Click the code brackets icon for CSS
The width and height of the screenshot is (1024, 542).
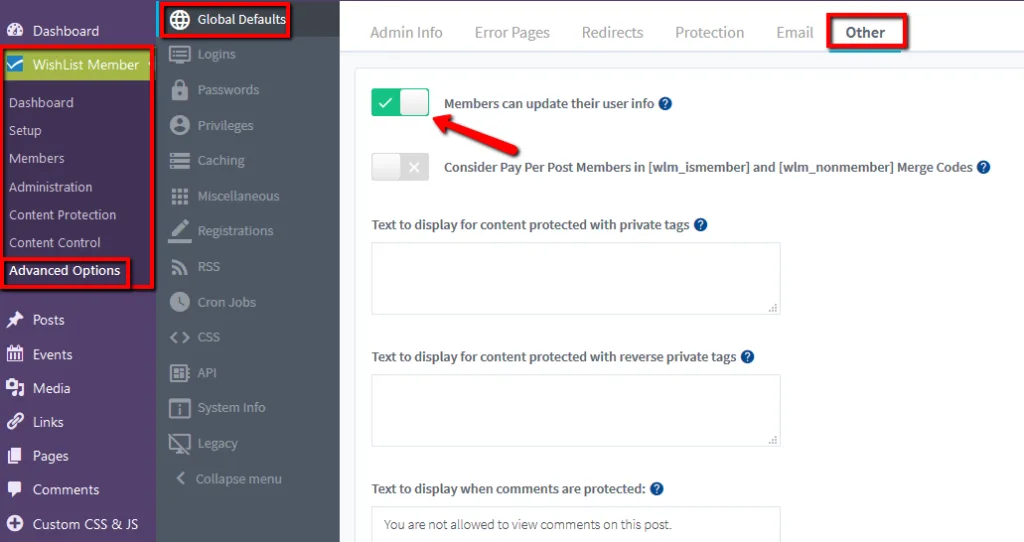(x=180, y=337)
